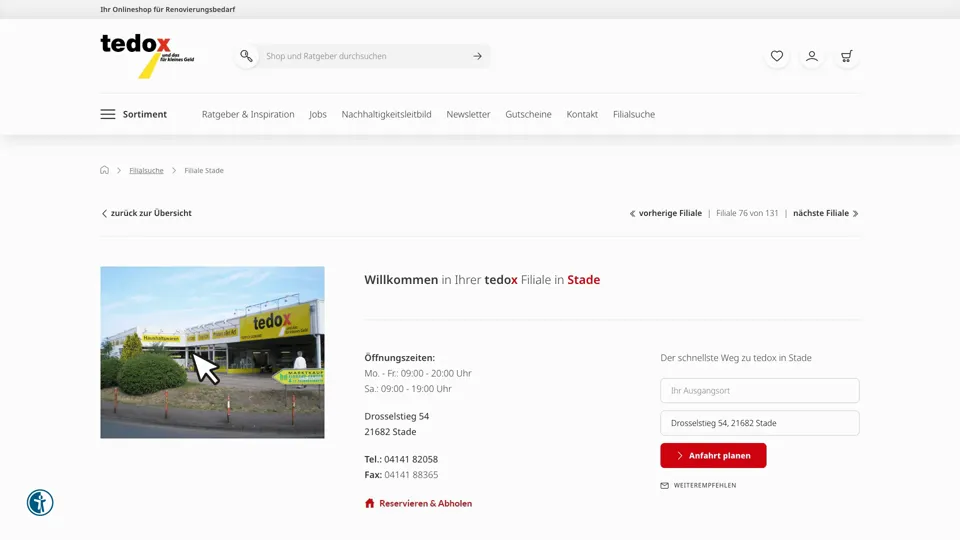Viewport: 960px width, 540px height.
Task: Click the phone number 04141 82058
Action: (x=411, y=459)
